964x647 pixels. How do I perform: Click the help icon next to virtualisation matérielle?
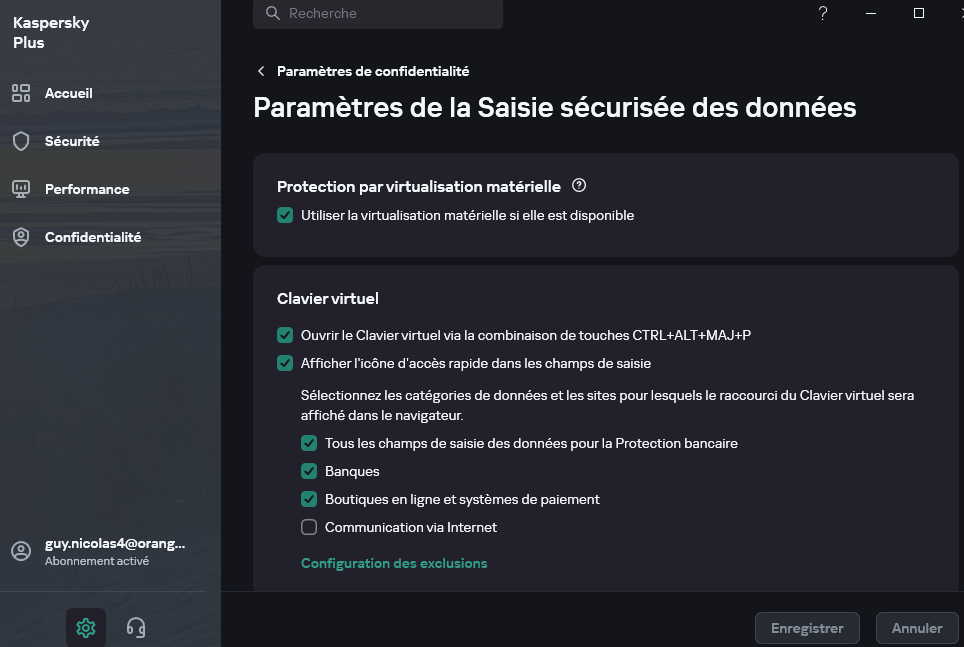pos(579,186)
